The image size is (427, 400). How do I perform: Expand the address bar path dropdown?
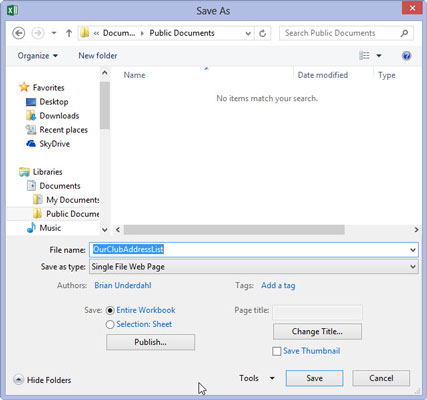[248, 33]
